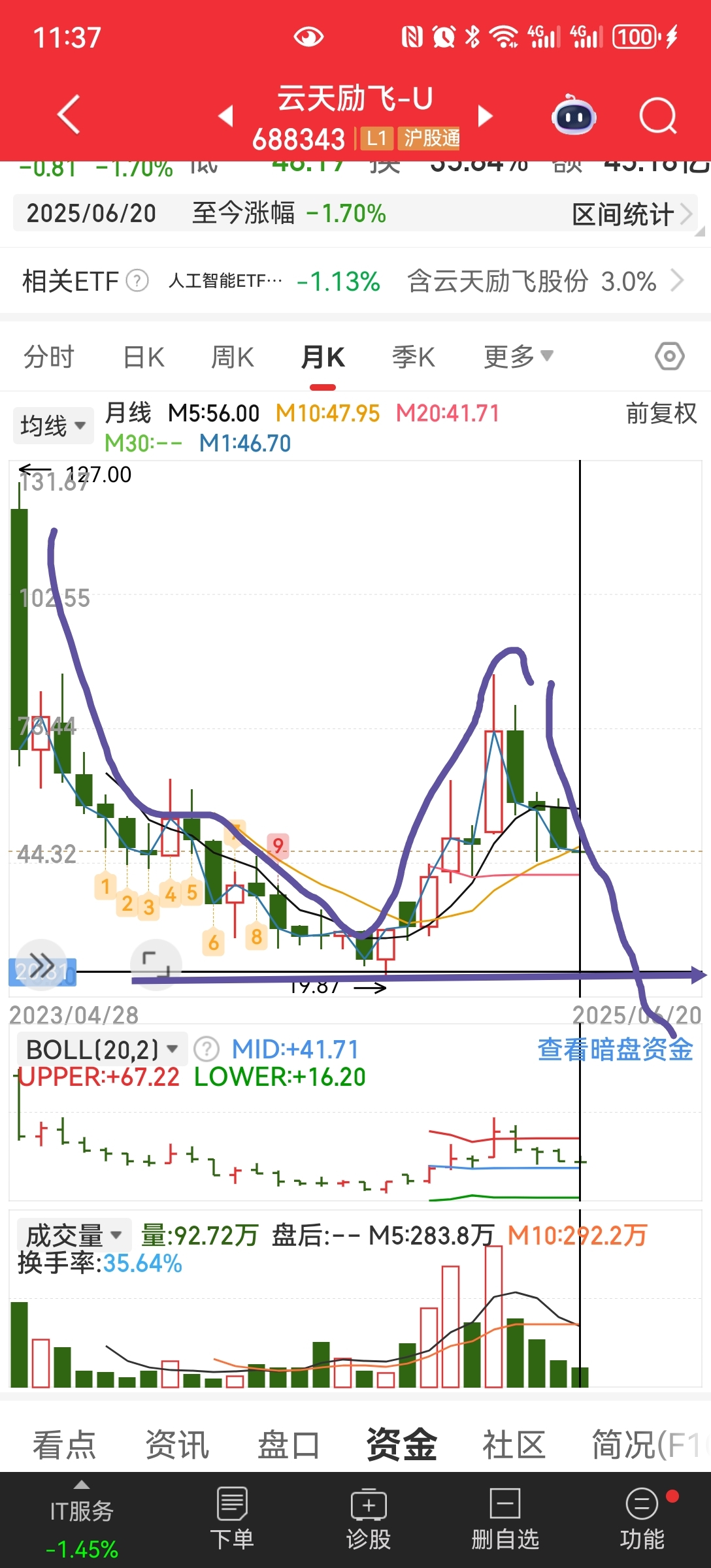The image size is (711, 1568).
Task: Switch to 季K chart tab
Action: (x=414, y=357)
